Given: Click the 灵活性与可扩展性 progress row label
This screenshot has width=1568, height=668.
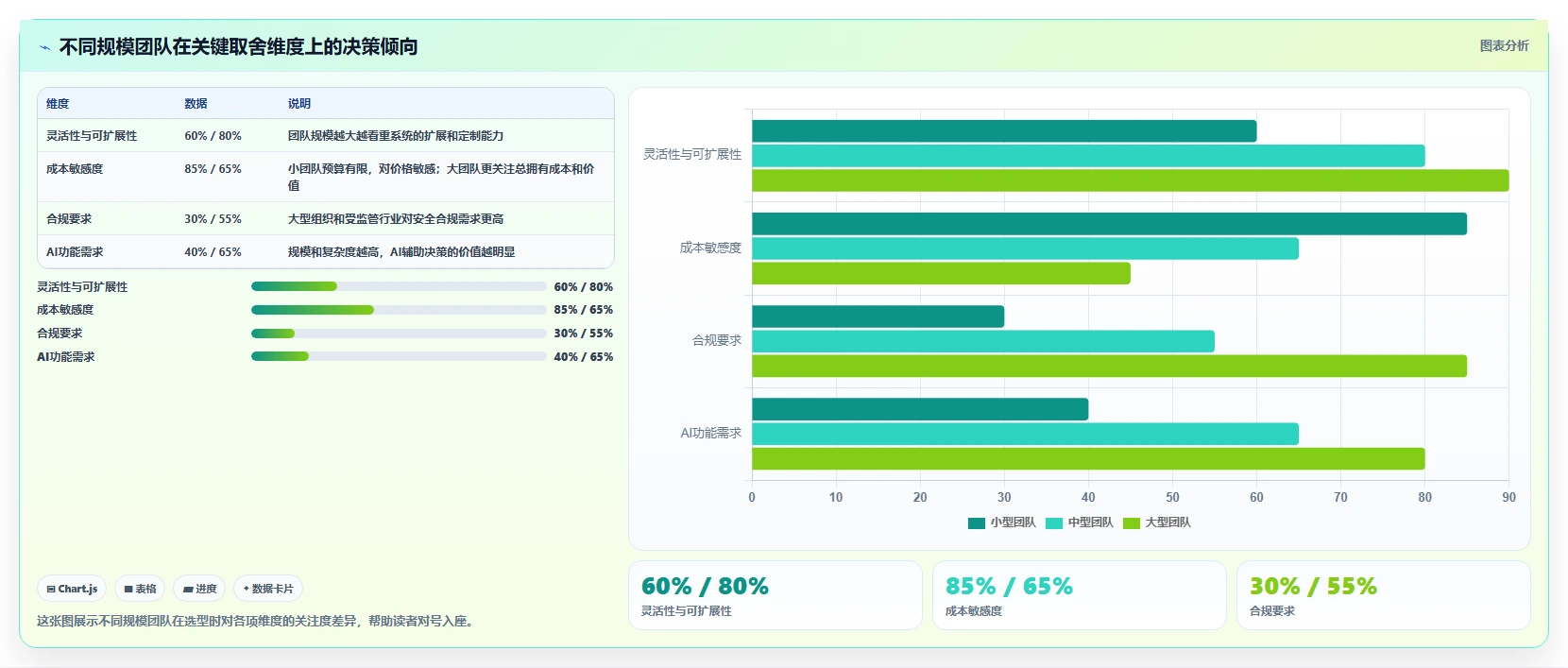Looking at the screenshot, I should click(x=82, y=287).
